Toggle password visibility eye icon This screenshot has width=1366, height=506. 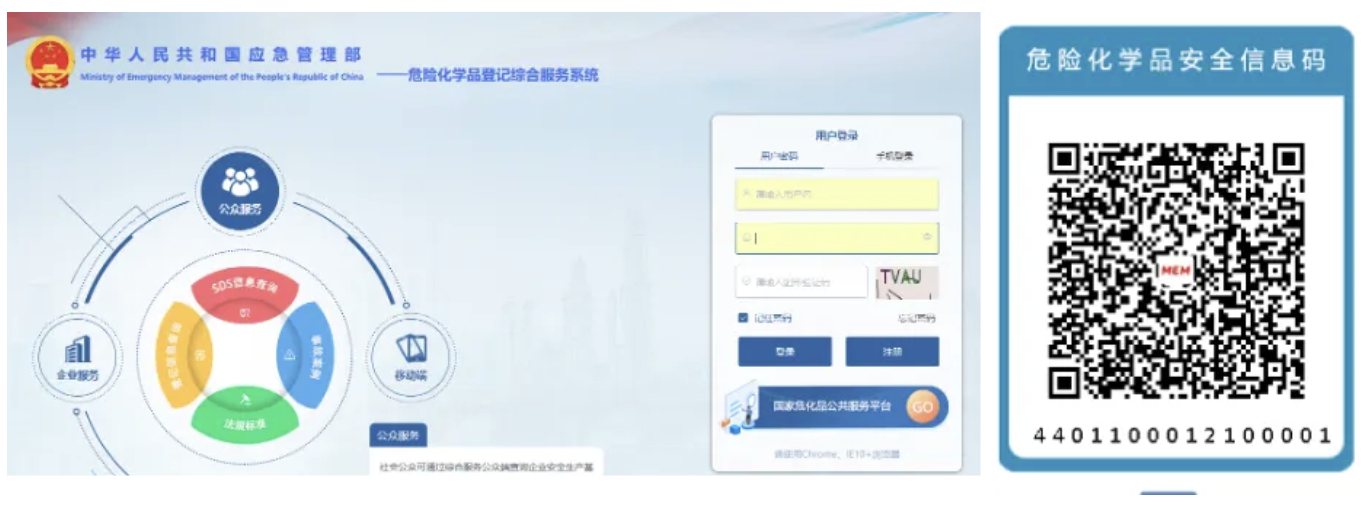pyautogui.click(x=927, y=237)
